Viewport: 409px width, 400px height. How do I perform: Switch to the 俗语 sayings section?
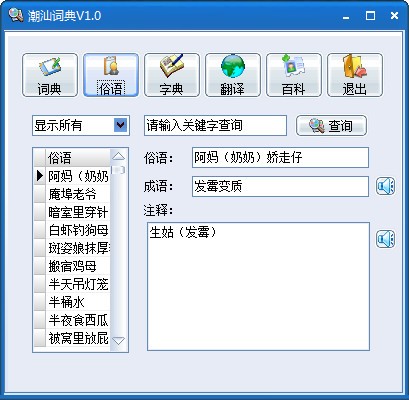pyautogui.click(x=111, y=75)
